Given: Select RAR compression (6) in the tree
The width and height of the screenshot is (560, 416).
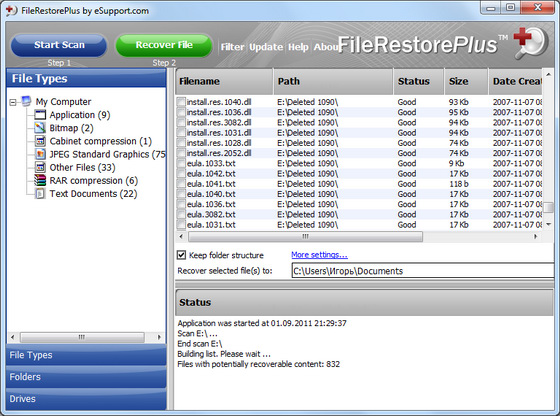Looking at the screenshot, I should pyautogui.click(x=94, y=181).
